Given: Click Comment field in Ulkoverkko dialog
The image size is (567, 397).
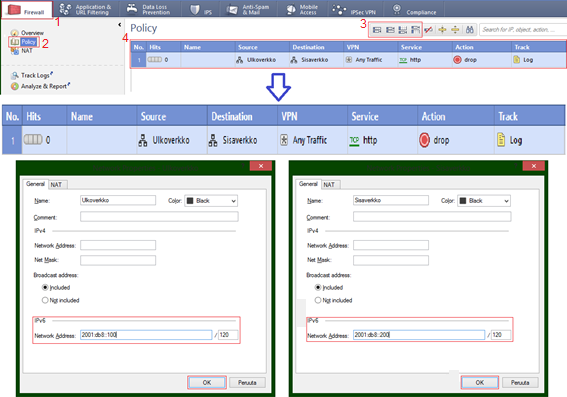Looking at the screenshot, I should tap(159, 217).
